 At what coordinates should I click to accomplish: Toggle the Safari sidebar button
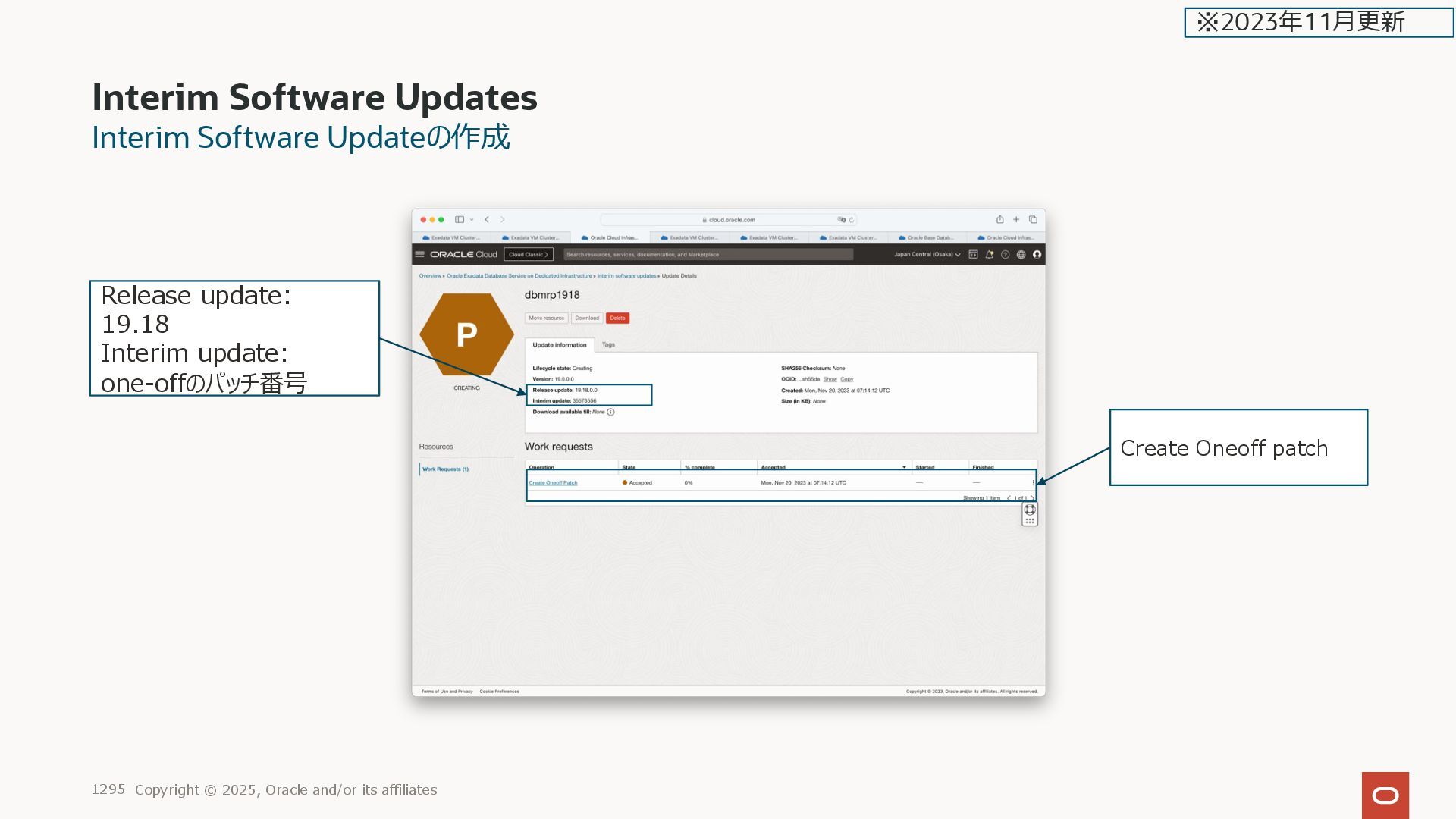pos(460,220)
